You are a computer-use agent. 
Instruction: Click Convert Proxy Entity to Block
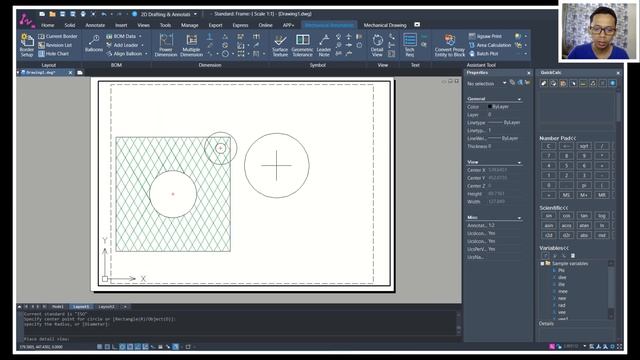click(x=449, y=45)
